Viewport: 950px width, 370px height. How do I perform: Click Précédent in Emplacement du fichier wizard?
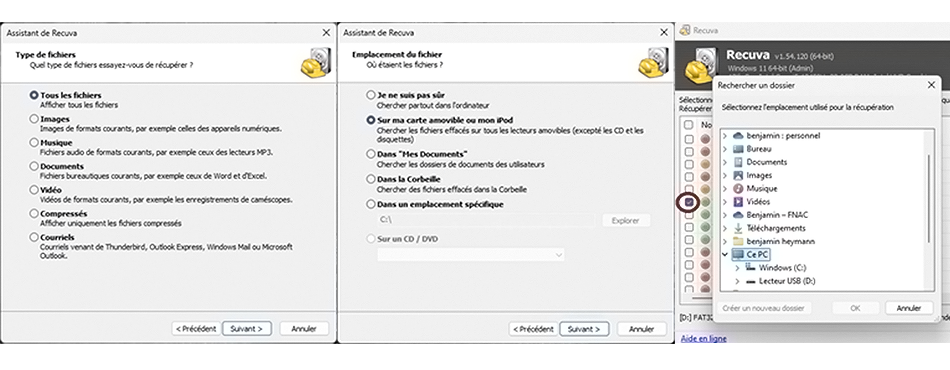coord(533,329)
